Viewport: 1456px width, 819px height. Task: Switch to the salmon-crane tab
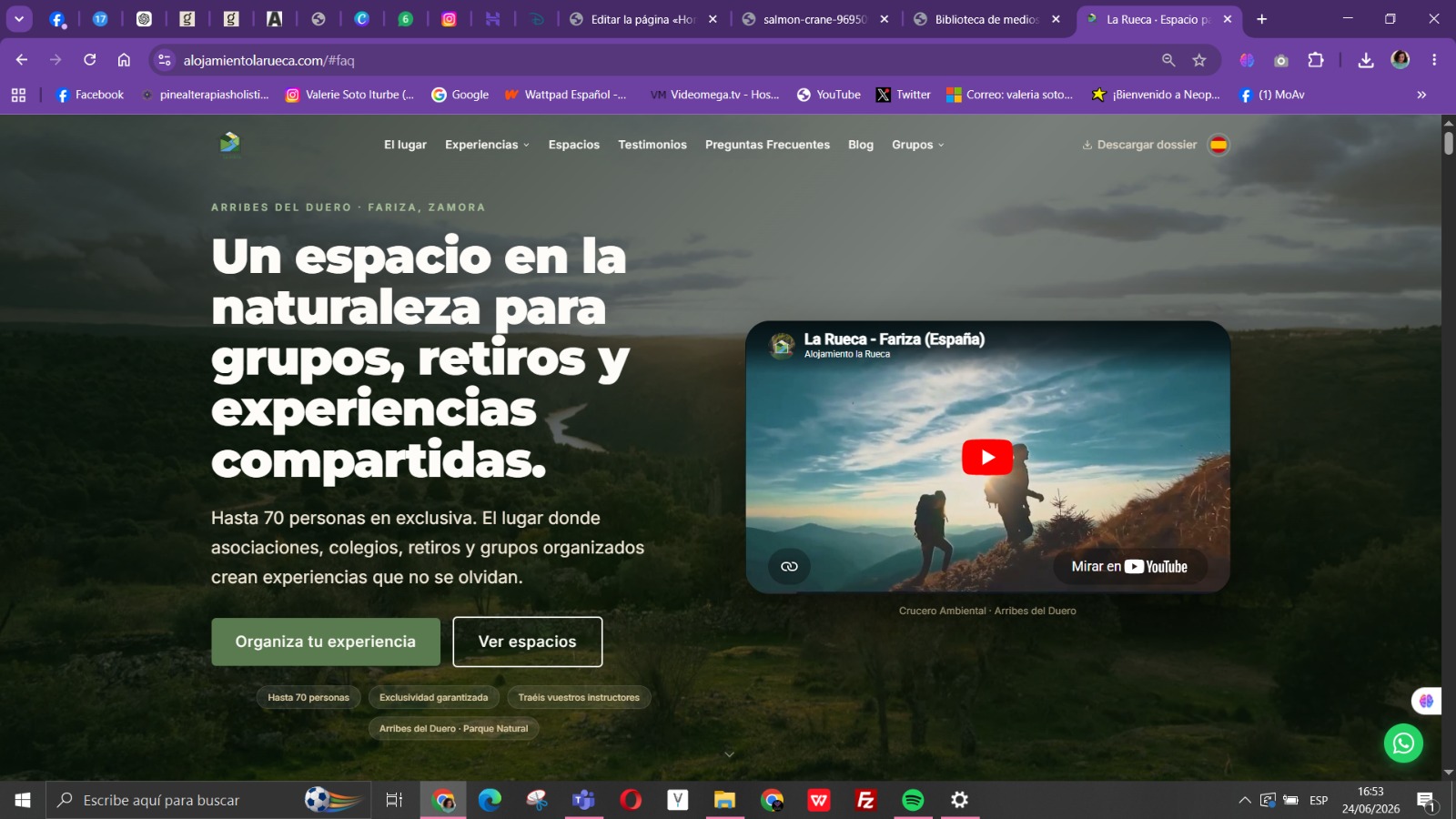click(x=816, y=19)
